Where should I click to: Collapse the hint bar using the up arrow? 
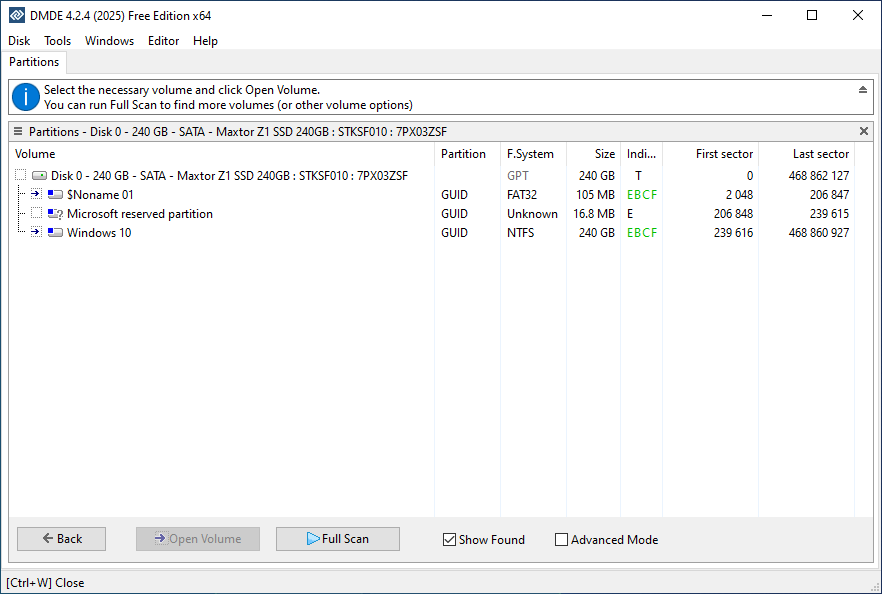tap(863, 90)
